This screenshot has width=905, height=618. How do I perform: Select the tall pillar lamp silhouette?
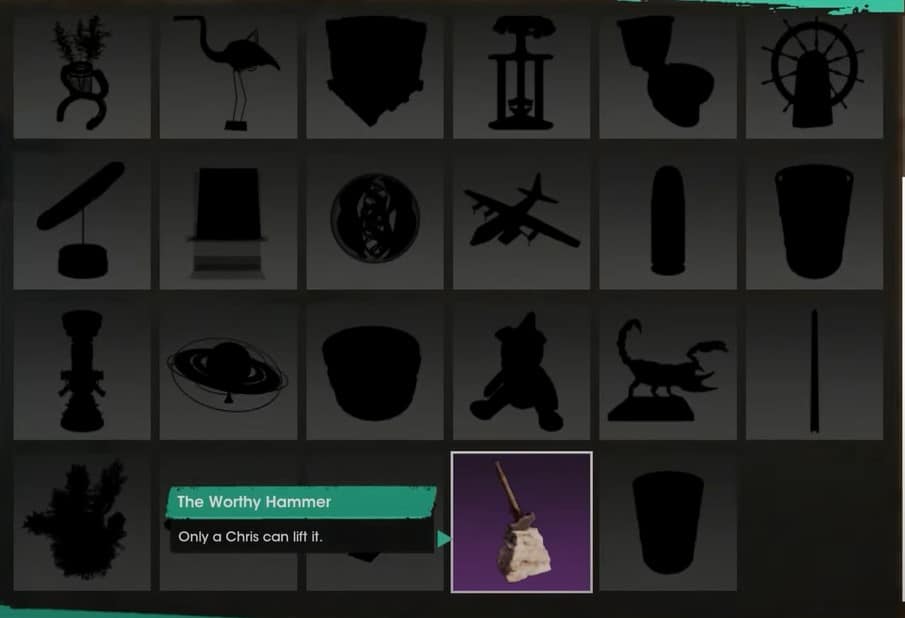coord(82,372)
